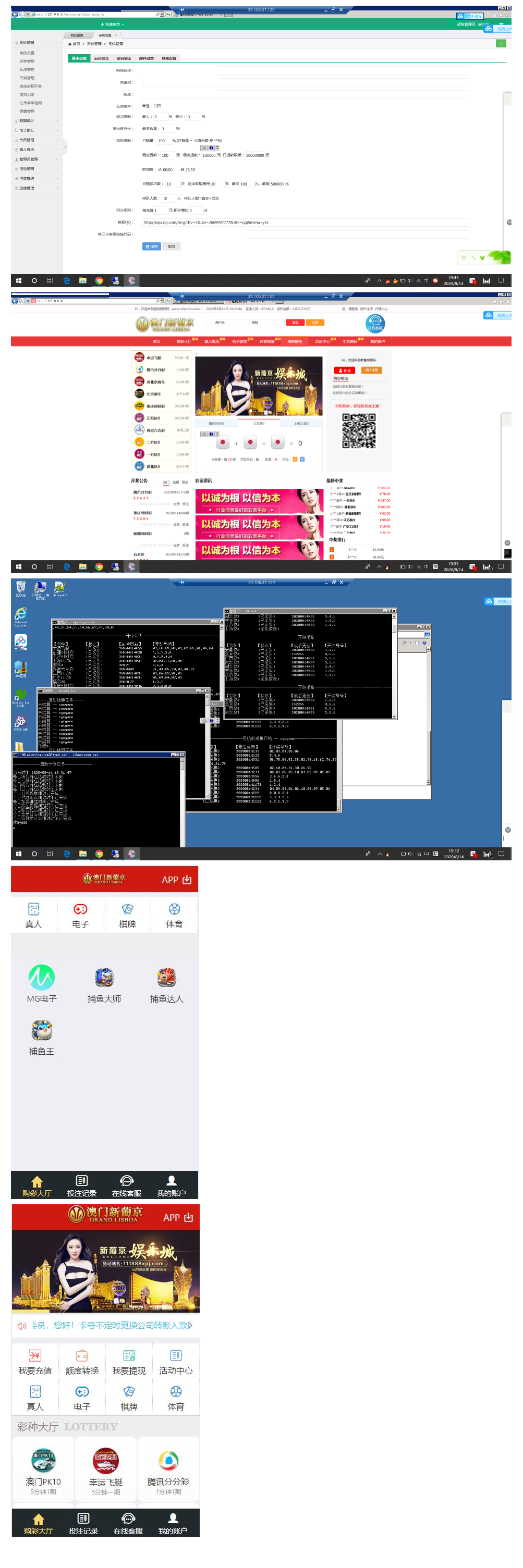Expand the 内容管理 sidebar section
Screen dimensions: 523x1568
(x=28, y=178)
